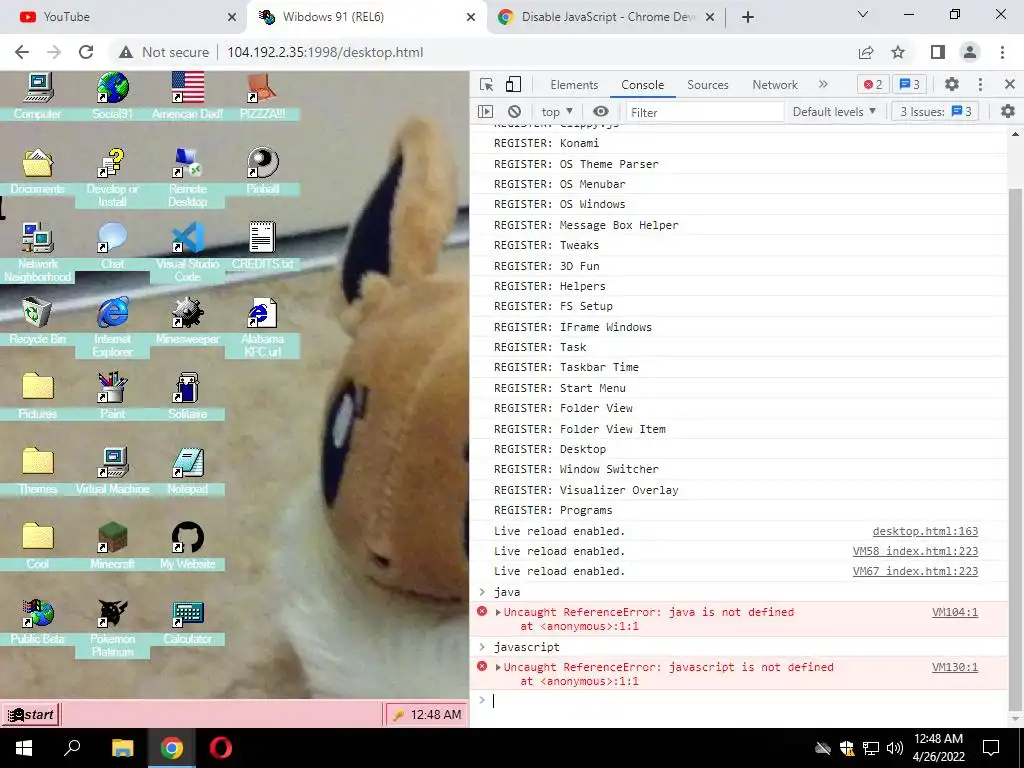Open the Pictures folder icon
This screenshot has height=768, width=1024.
point(37,388)
